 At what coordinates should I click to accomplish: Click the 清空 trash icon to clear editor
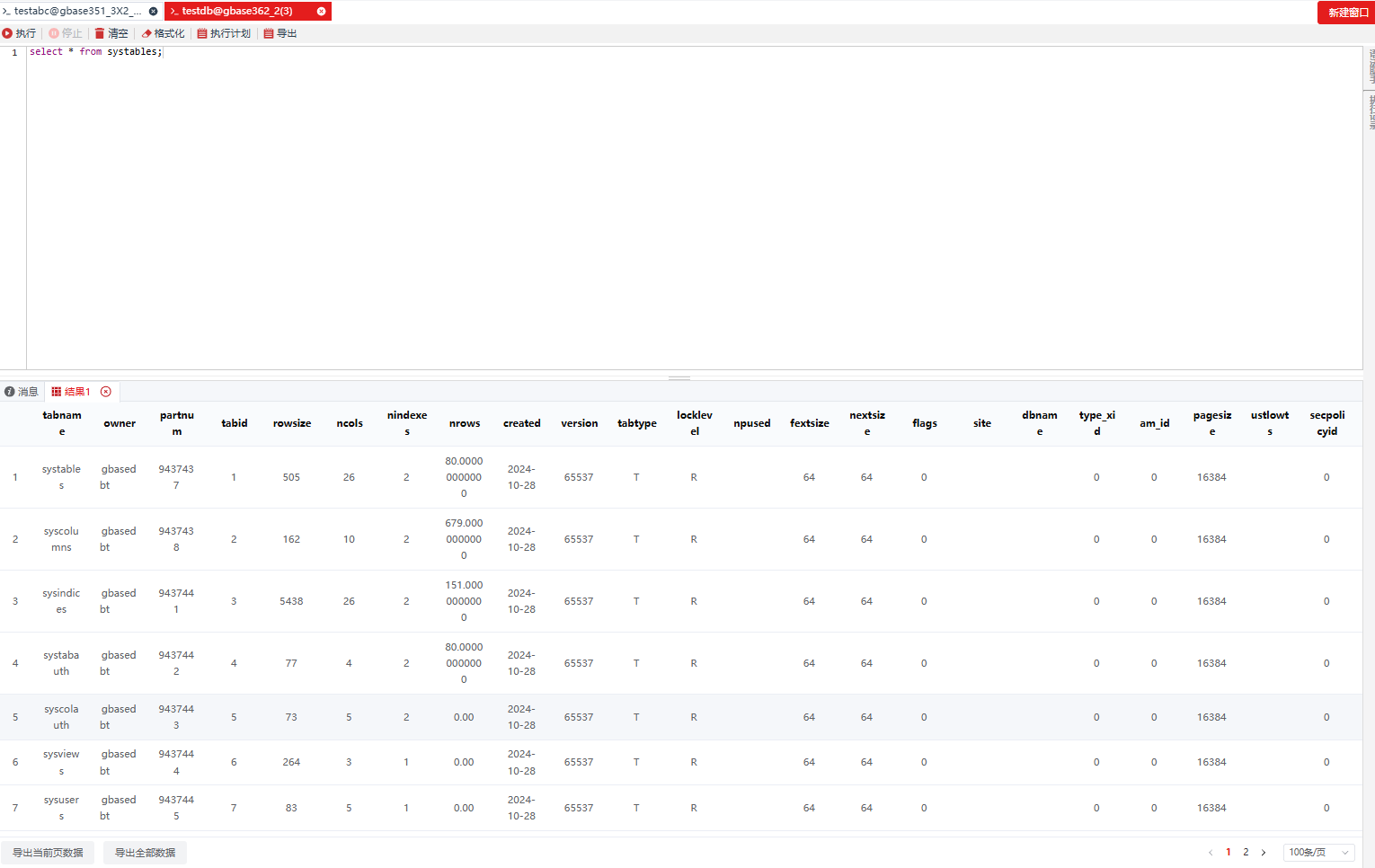click(100, 33)
